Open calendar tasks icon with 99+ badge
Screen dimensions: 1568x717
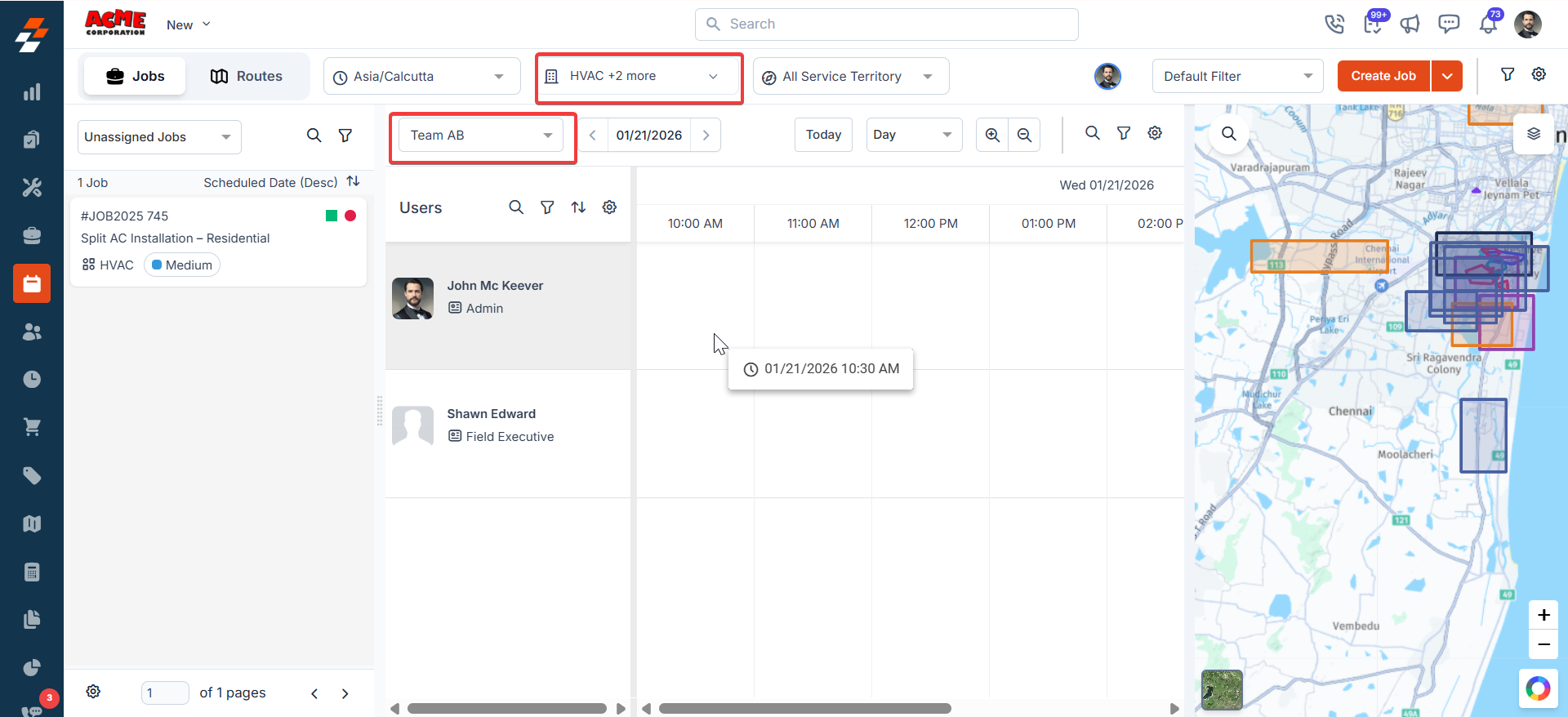(1374, 24)
